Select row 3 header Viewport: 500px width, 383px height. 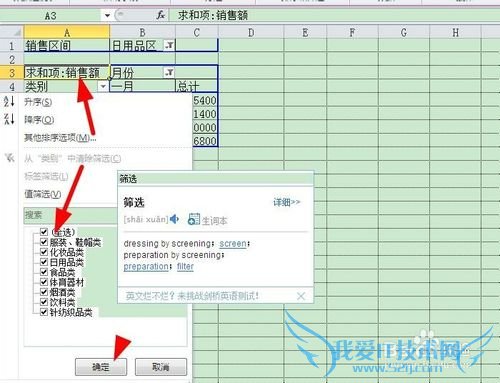[12, 72]
